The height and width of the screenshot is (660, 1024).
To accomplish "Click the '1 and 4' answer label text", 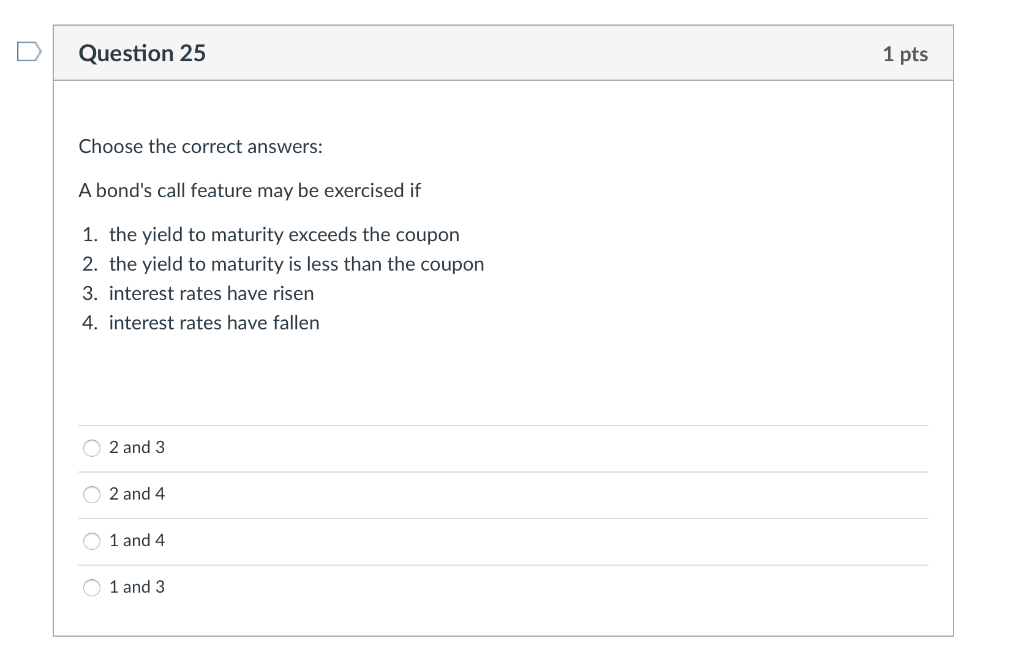I will click(137, 541).
